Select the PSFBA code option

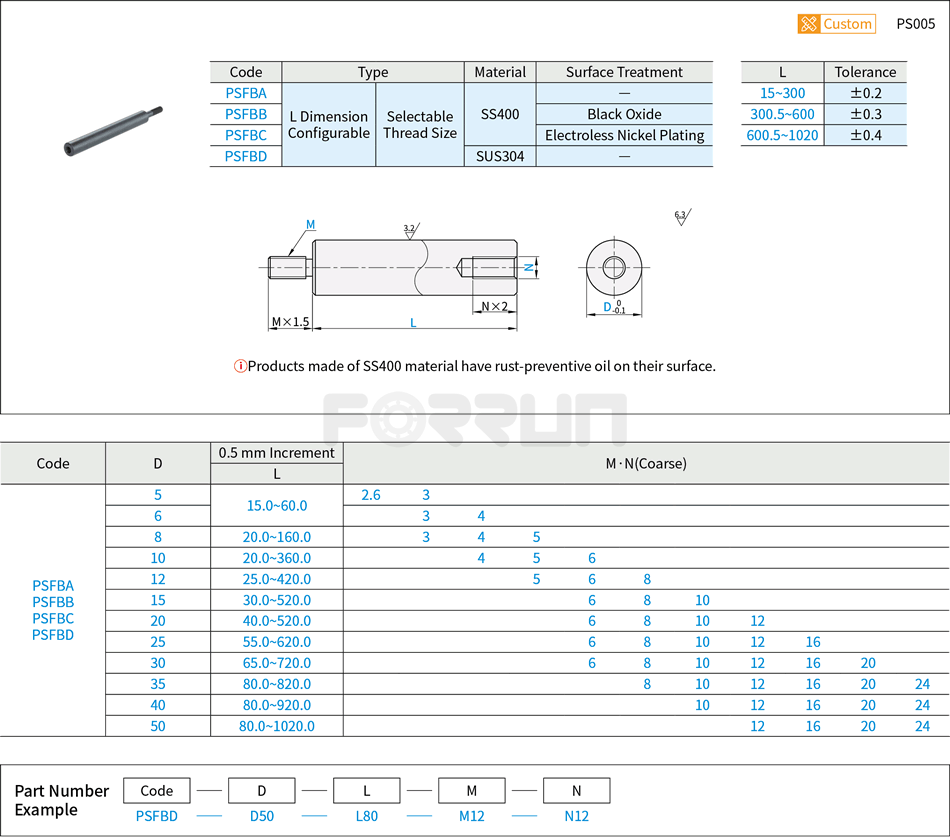point(245,93)
